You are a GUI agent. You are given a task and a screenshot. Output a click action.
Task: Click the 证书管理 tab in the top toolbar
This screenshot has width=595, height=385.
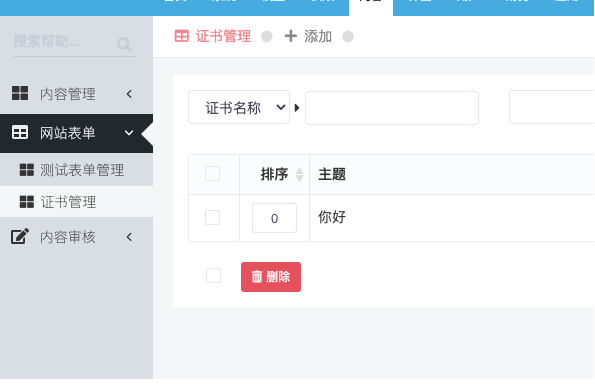pos(213,36)
